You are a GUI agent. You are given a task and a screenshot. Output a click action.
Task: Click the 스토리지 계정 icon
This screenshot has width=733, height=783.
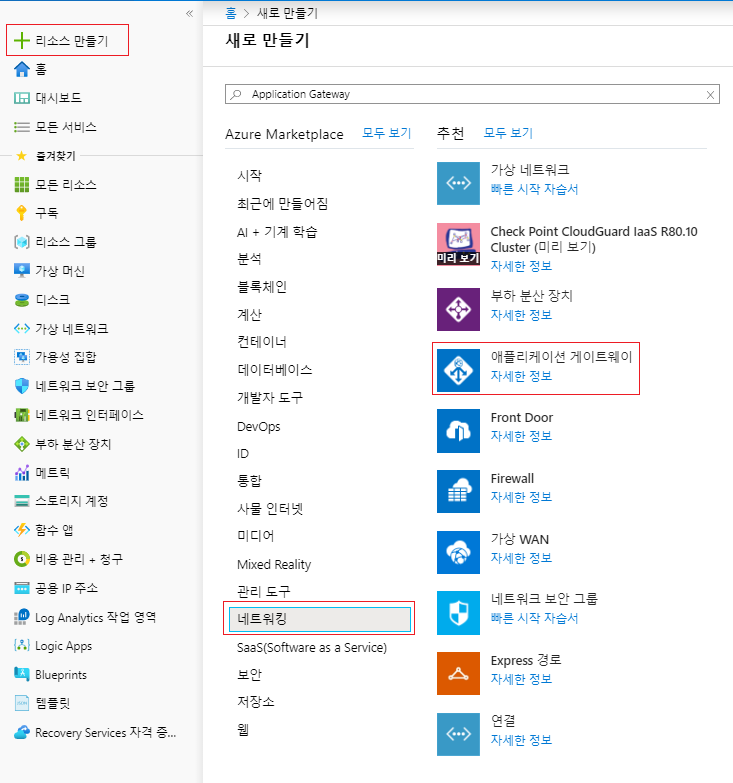tap(21, 501)
